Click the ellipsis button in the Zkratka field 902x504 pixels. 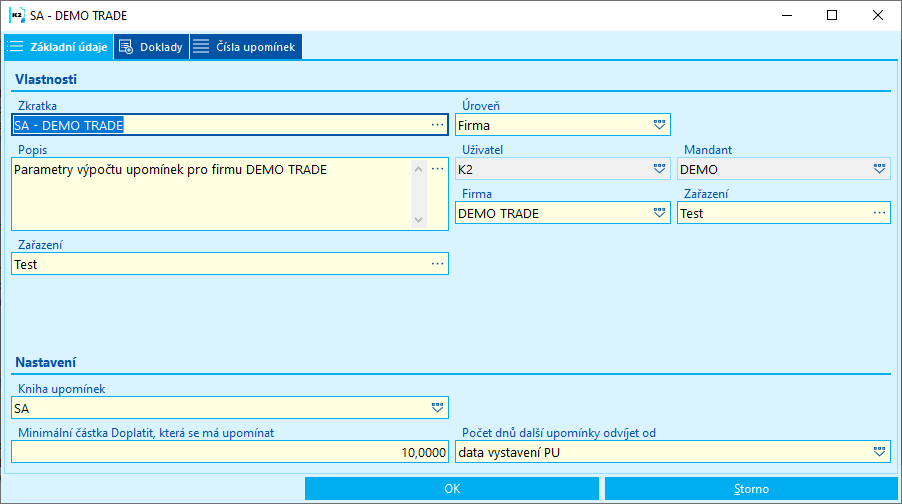point(437,125)
